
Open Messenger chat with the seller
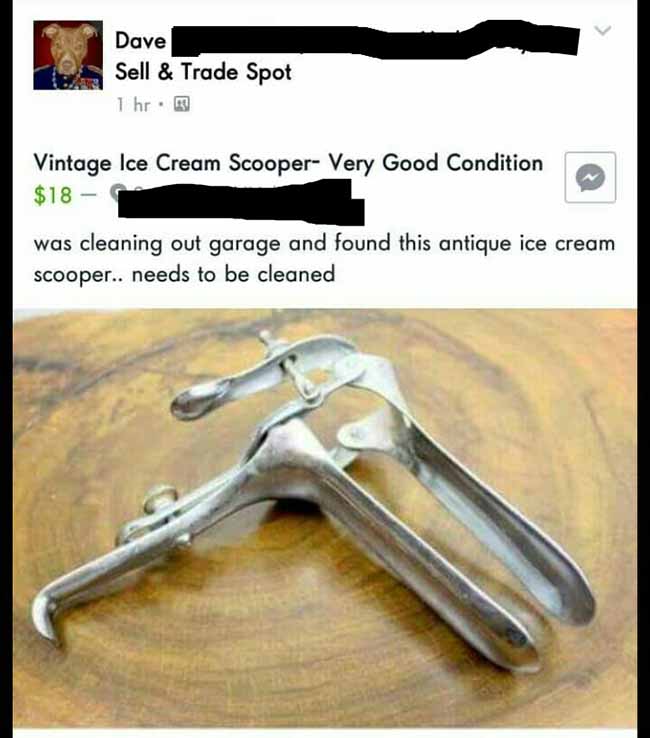590,177
